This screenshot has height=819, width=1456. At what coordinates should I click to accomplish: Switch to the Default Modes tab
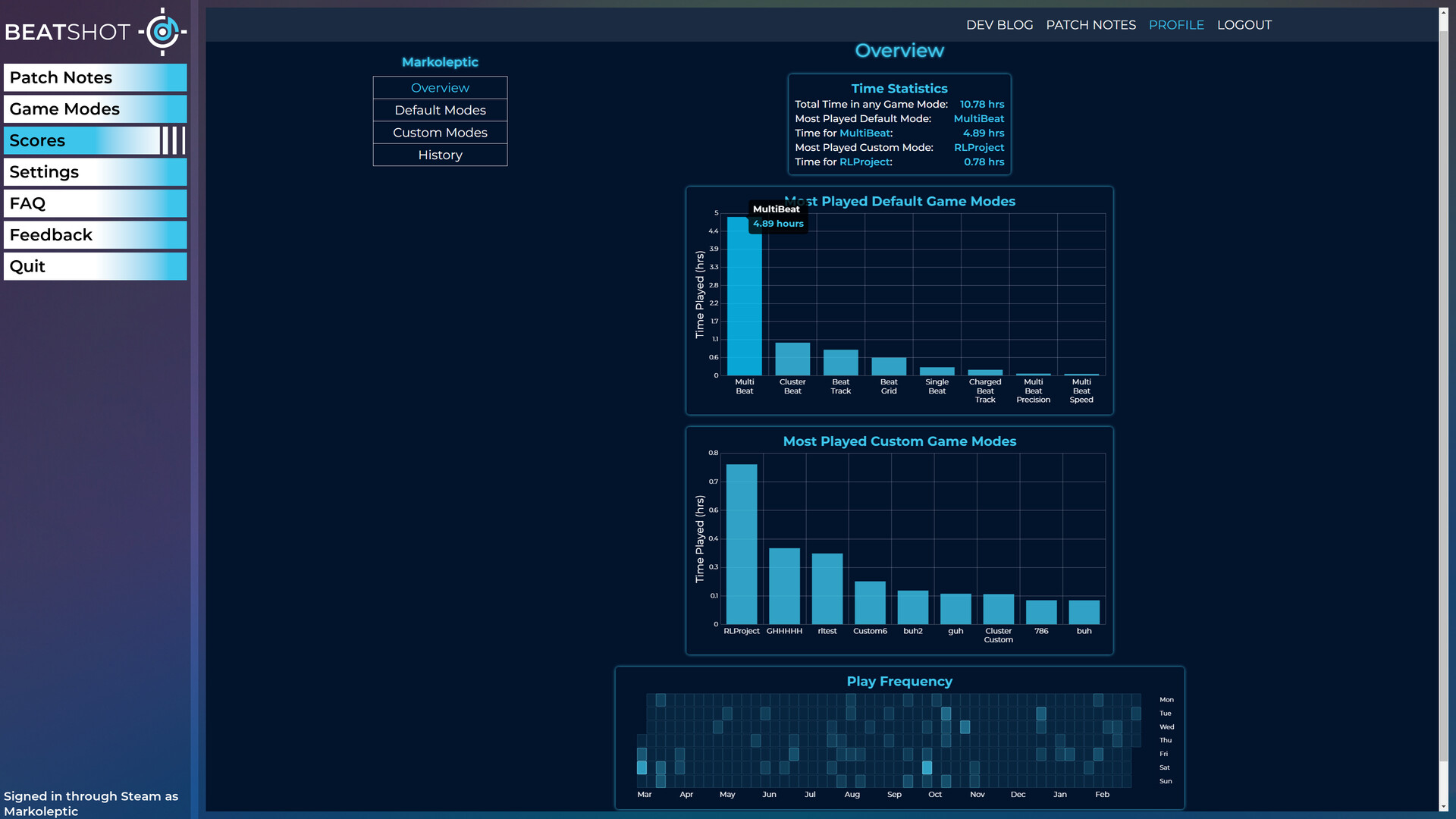[x=440, y=110]
